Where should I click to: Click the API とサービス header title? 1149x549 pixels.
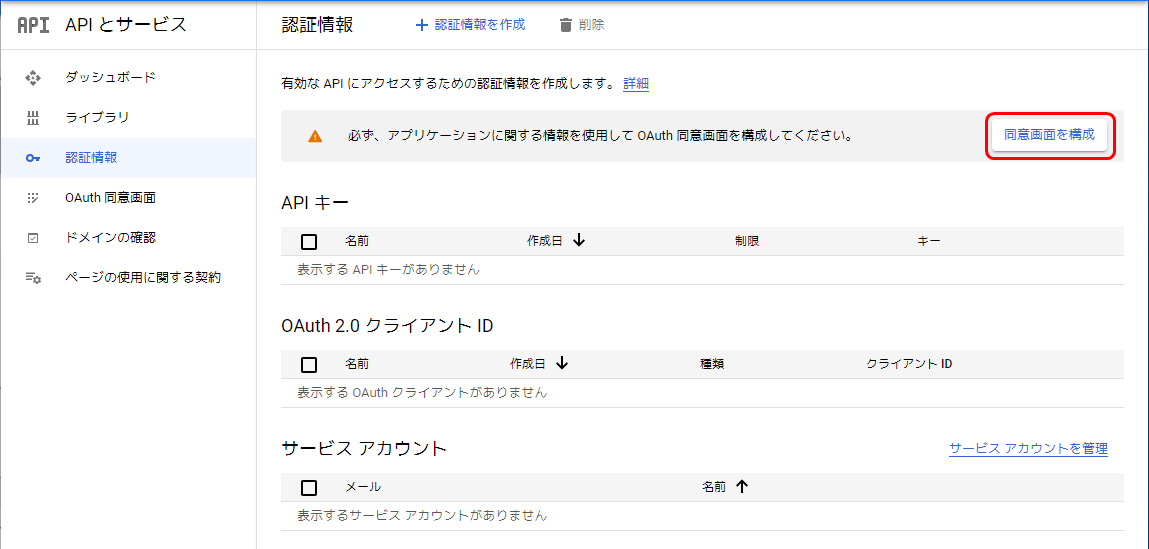pos(126,25)
